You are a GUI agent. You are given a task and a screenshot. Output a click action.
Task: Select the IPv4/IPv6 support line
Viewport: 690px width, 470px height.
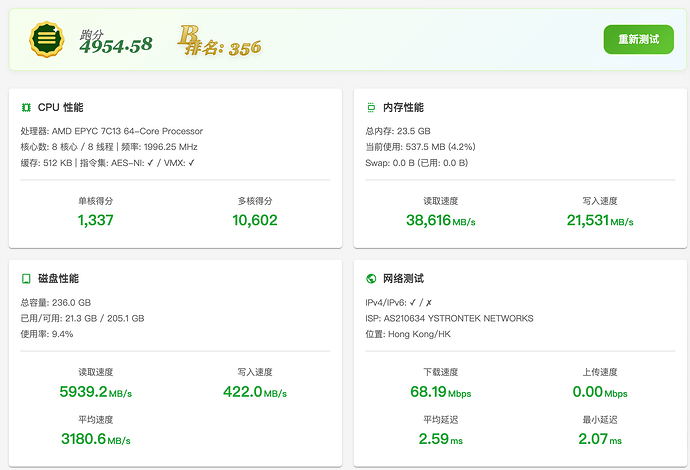398,303
